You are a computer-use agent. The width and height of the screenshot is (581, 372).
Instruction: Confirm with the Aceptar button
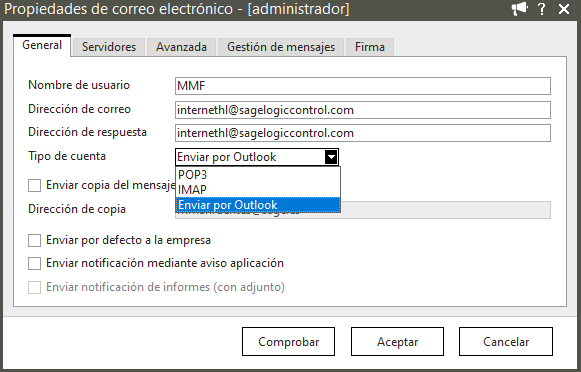(x=397, y=342)
